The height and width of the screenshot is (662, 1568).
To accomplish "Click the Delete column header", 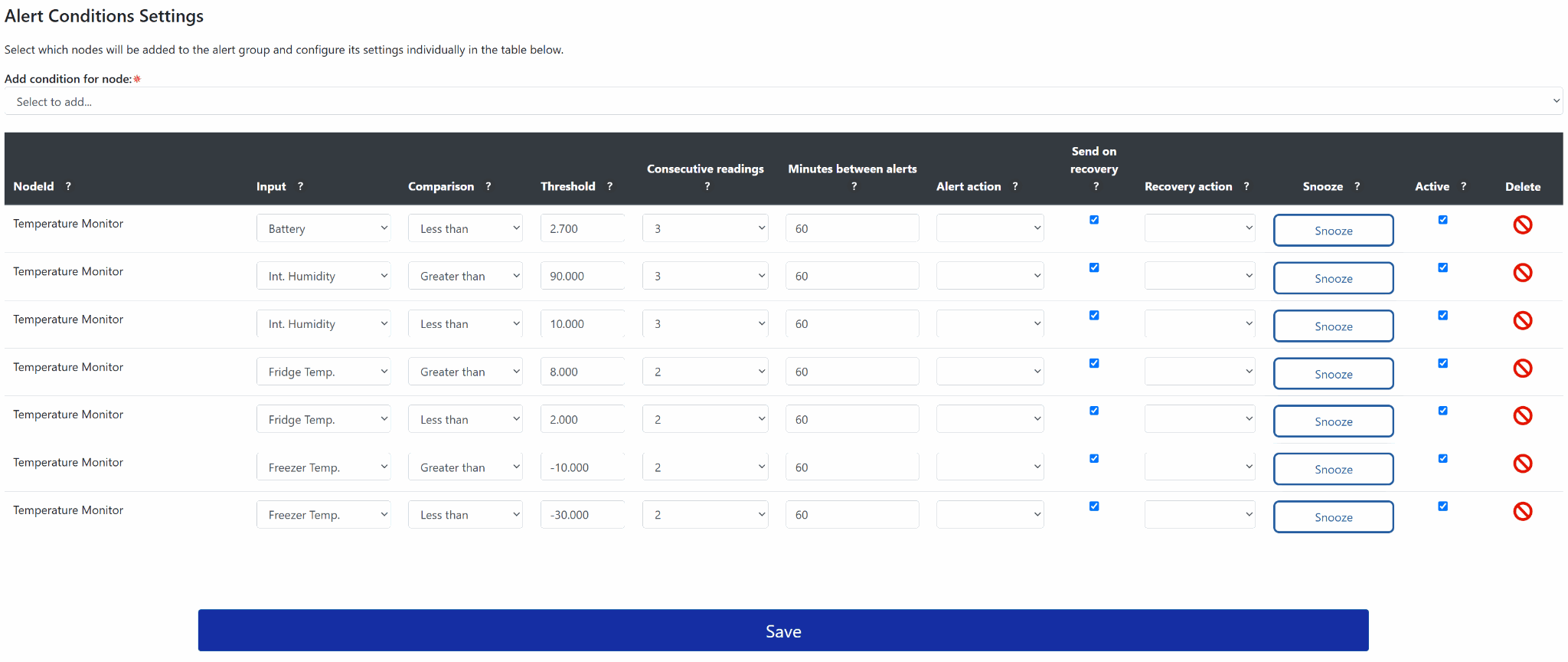I will tap(1523, 186).
